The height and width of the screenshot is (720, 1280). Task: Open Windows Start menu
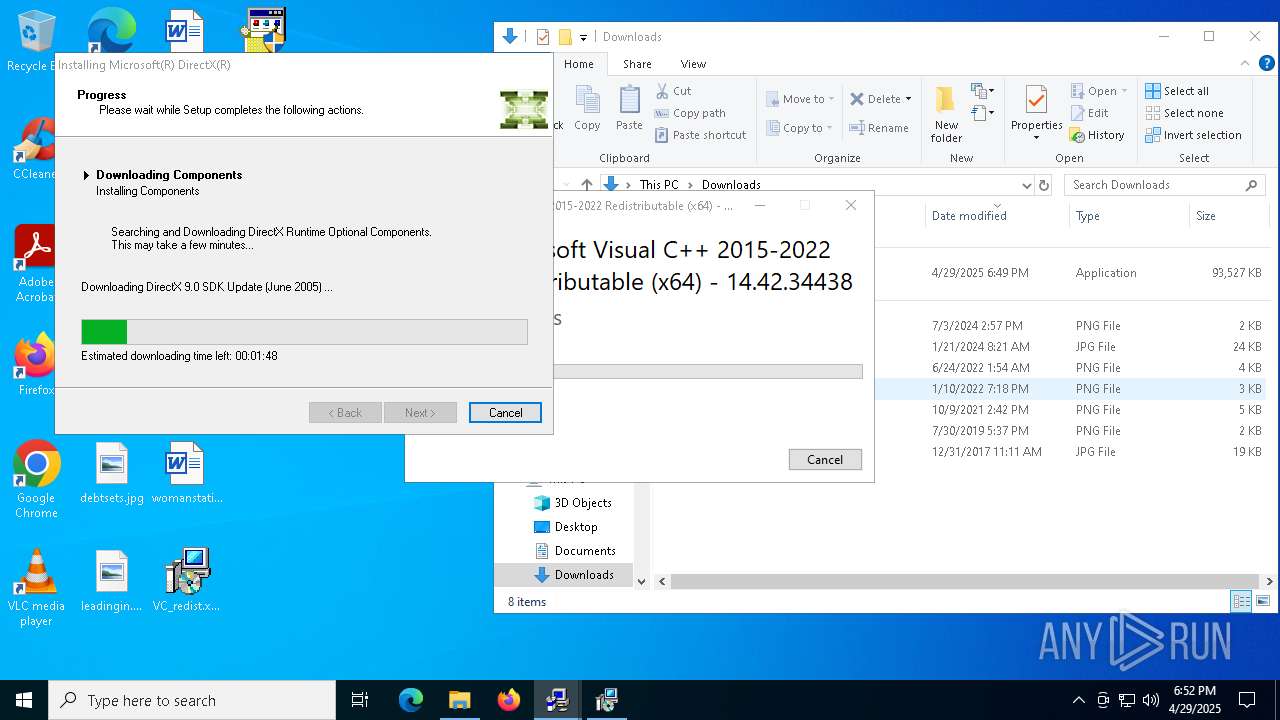coord(24,700)
